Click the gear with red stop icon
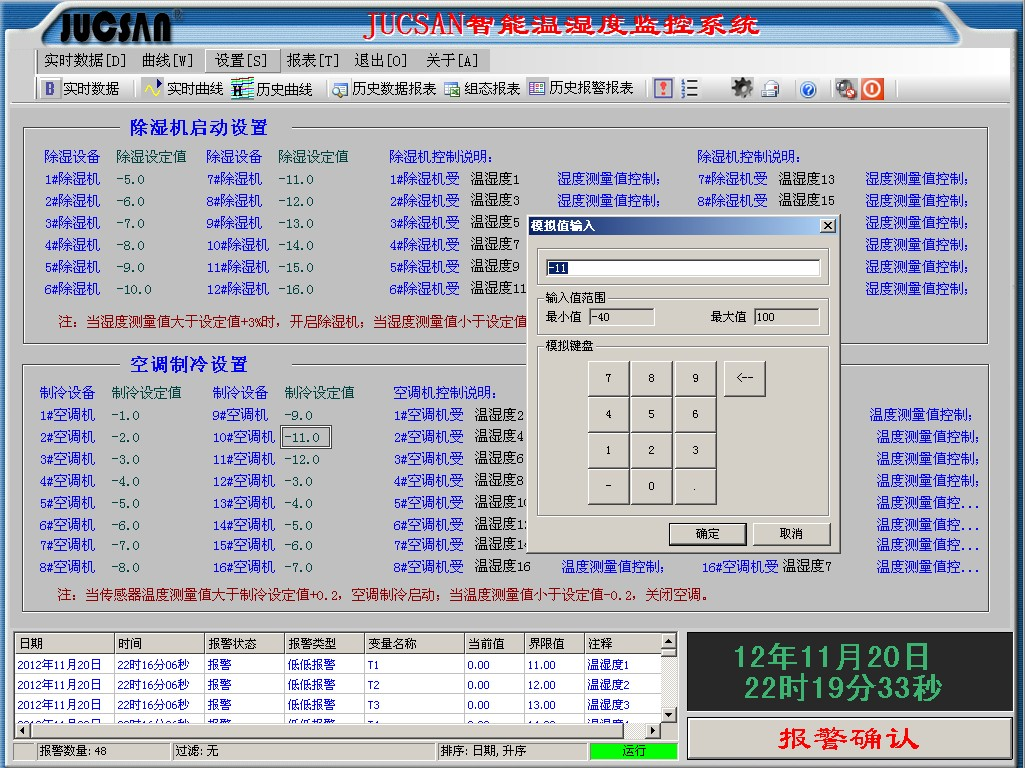The width and height of the screenshot is (1025, 768). [x=845, y=88]
